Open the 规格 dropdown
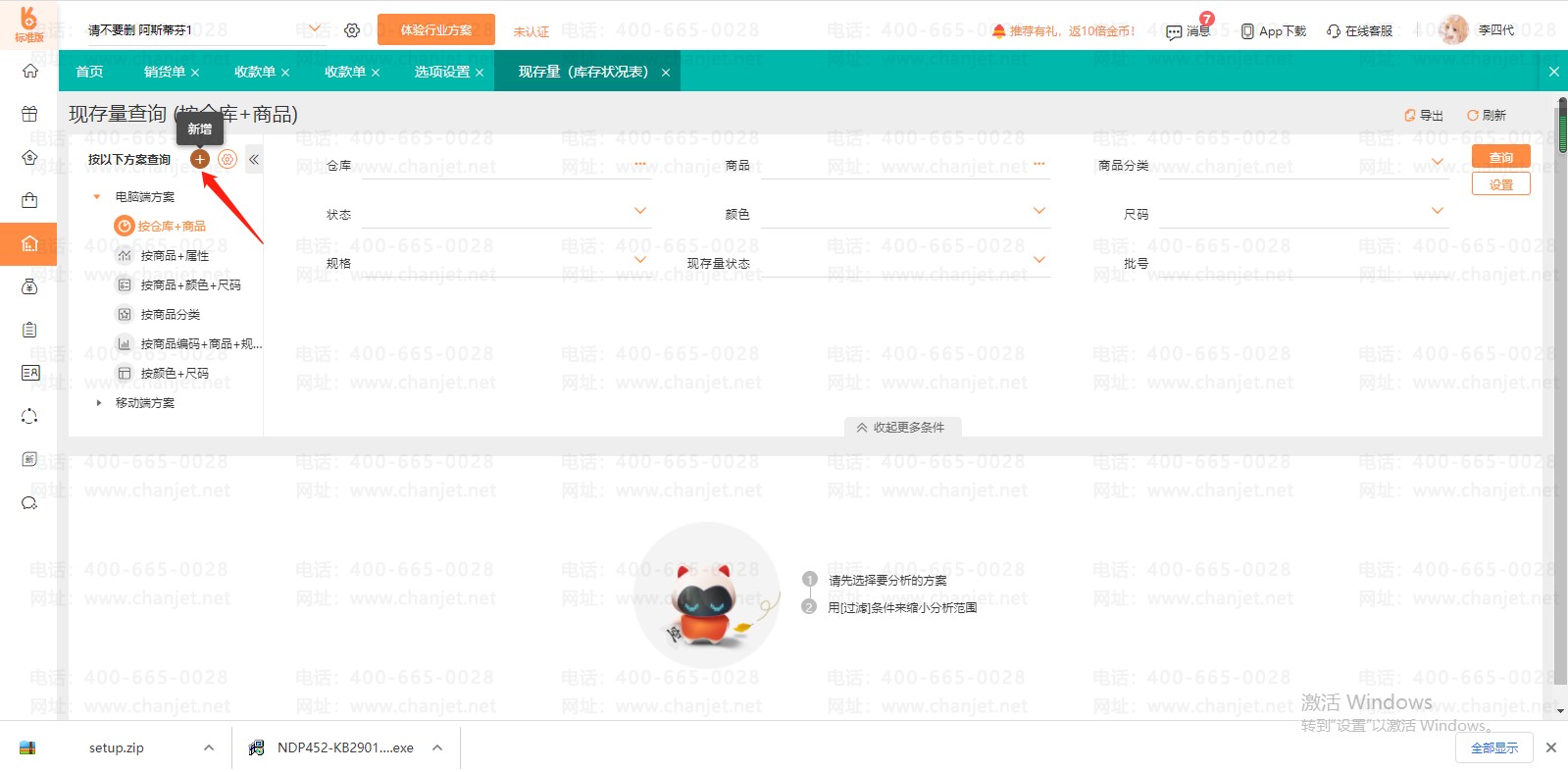 pyautogui.click(x=640, y=260)
